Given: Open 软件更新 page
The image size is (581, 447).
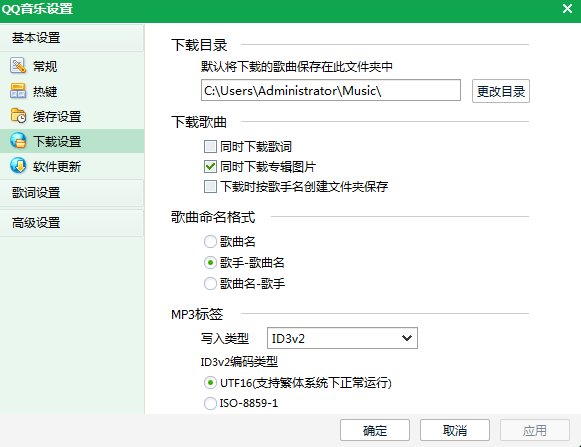Looking at the screenshot, I should coord(72,166).
